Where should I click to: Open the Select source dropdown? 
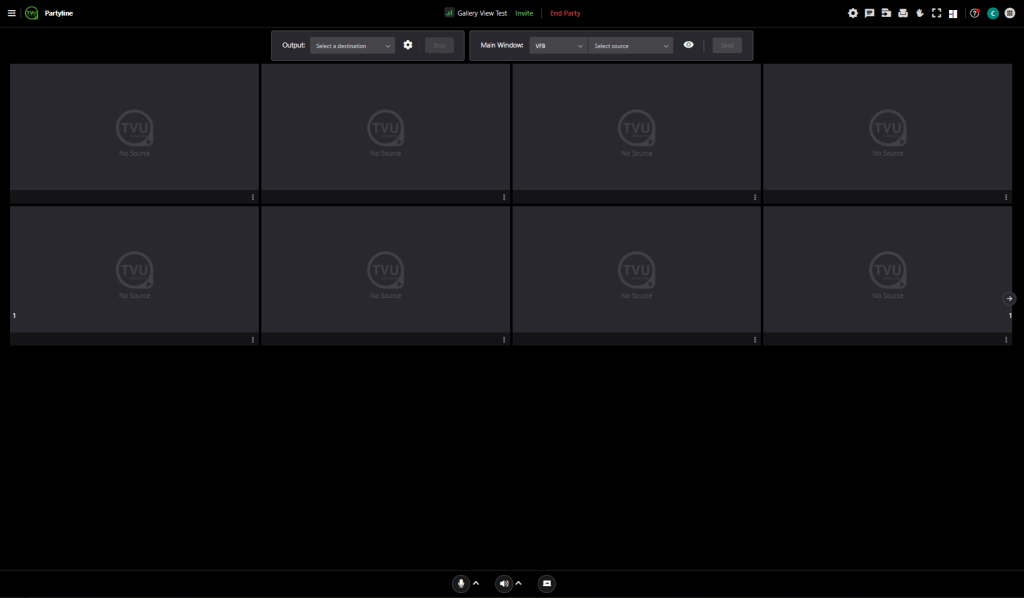(x=631, y=46)
